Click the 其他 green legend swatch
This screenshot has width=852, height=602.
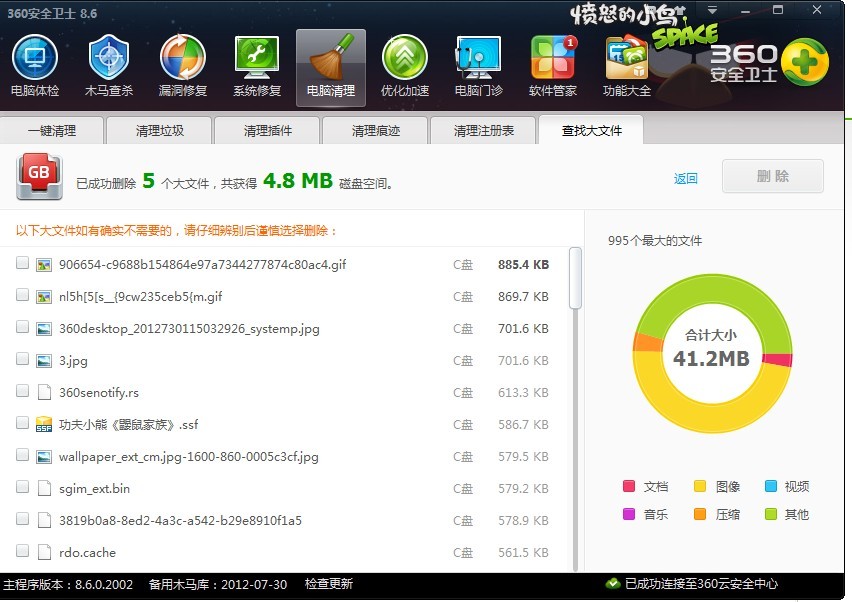pyautogui.click(x=770, y=514)
